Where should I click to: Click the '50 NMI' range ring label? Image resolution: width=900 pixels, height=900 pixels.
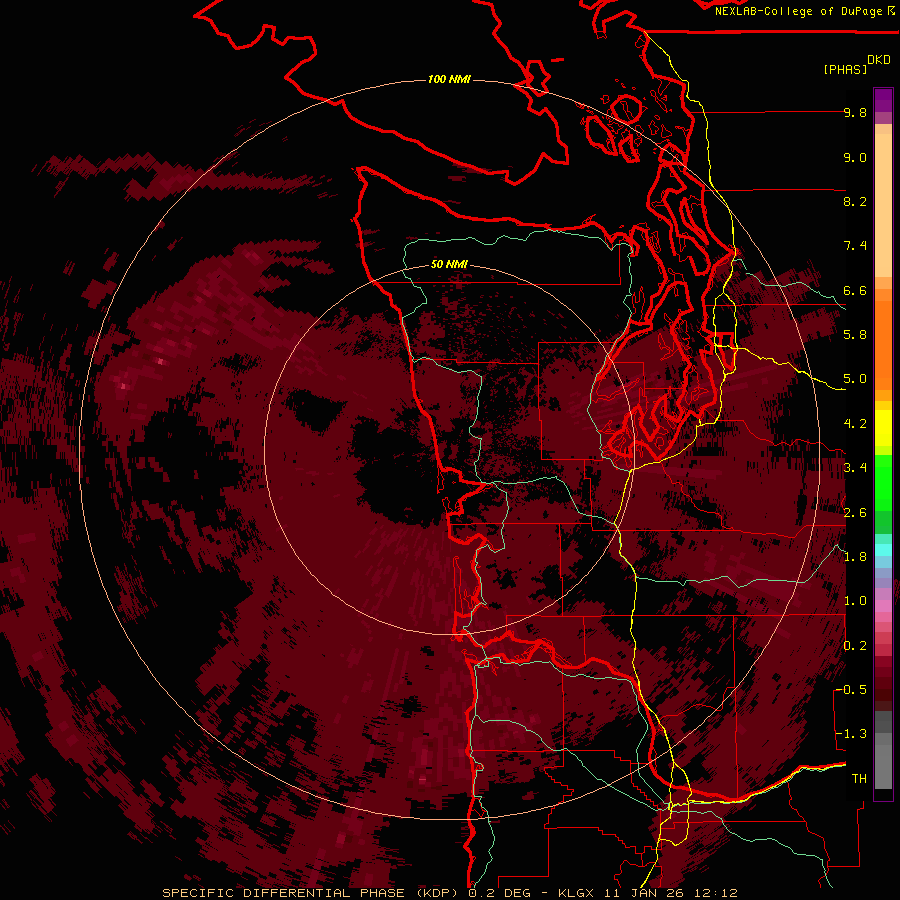[x=449, y=265]
